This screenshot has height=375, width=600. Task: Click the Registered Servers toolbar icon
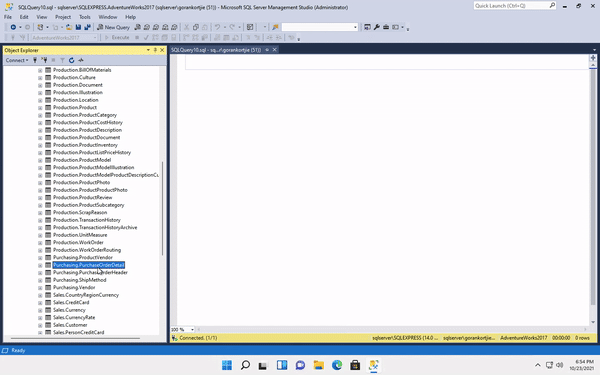point(367,27)
